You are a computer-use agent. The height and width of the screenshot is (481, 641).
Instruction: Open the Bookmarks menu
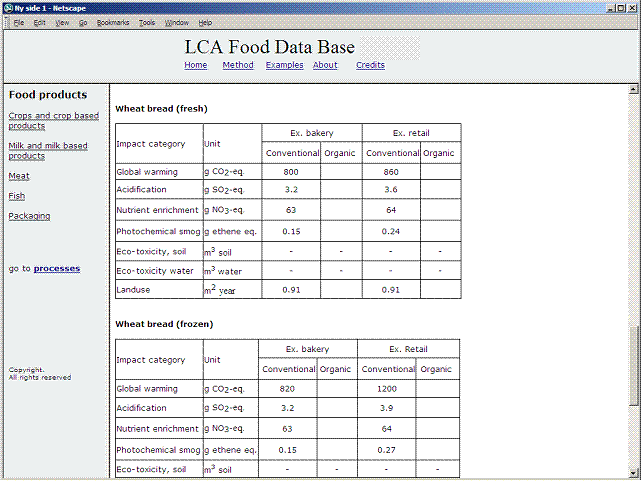click(113, 23)
